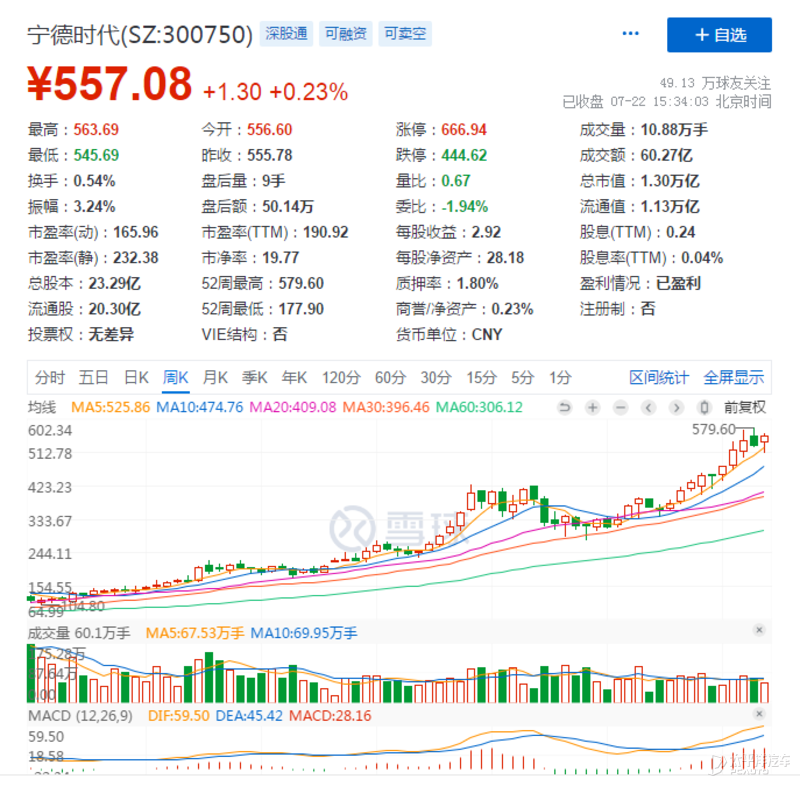Select the 15分 interval tab
Screen dimensions: 800x786
tap(481, 378)
